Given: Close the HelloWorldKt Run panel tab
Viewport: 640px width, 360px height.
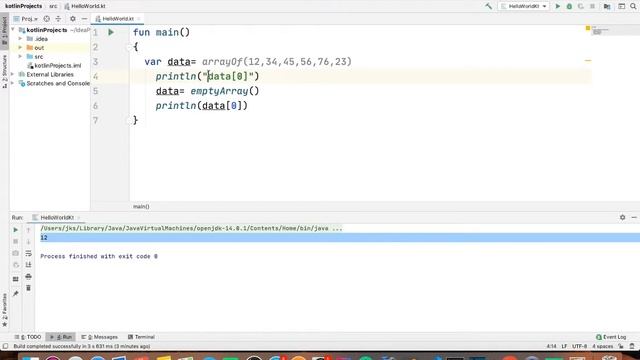Looking at the screenshot, I should coord(79,218).
